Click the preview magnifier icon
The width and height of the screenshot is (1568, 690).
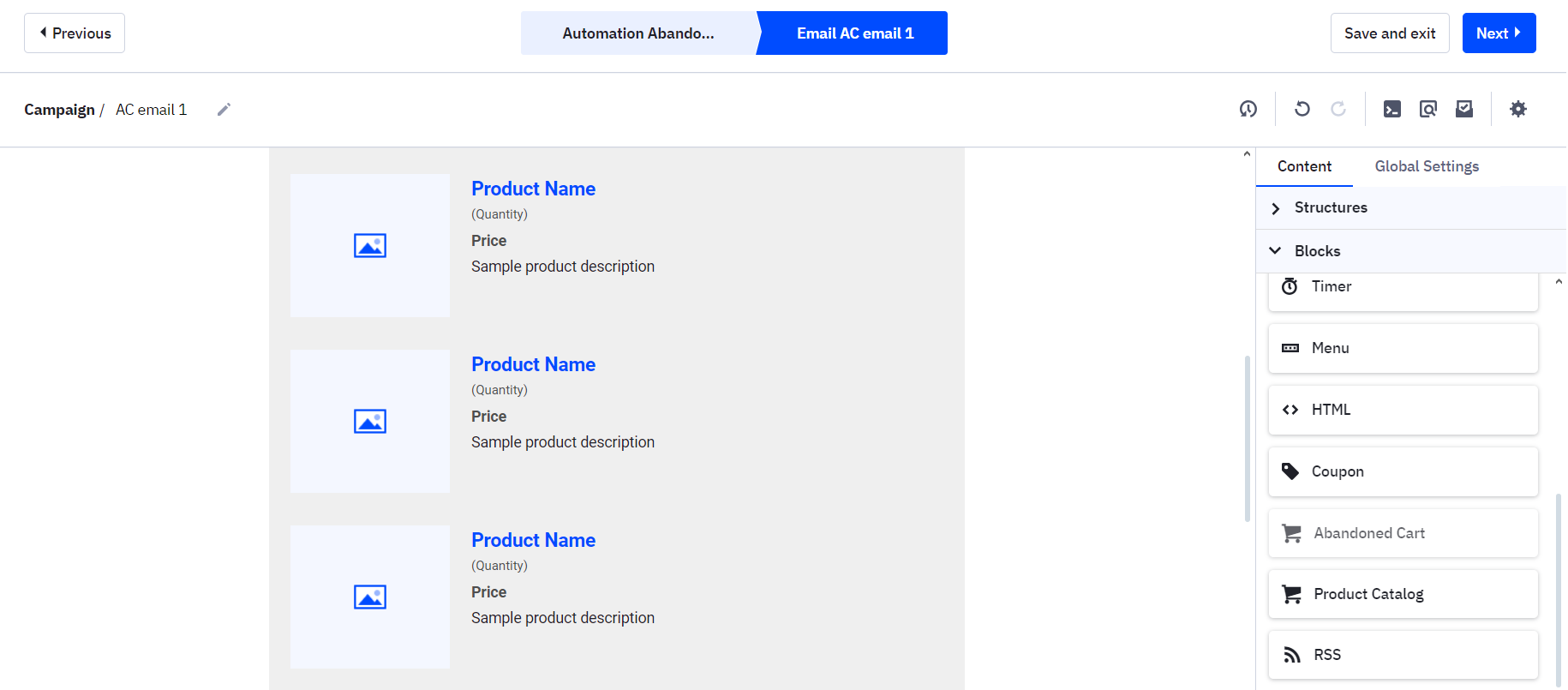(1428, 109)
